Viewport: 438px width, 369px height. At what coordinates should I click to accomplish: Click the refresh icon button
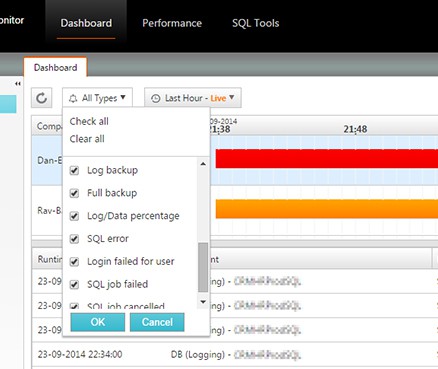click(x=42, y=98)
